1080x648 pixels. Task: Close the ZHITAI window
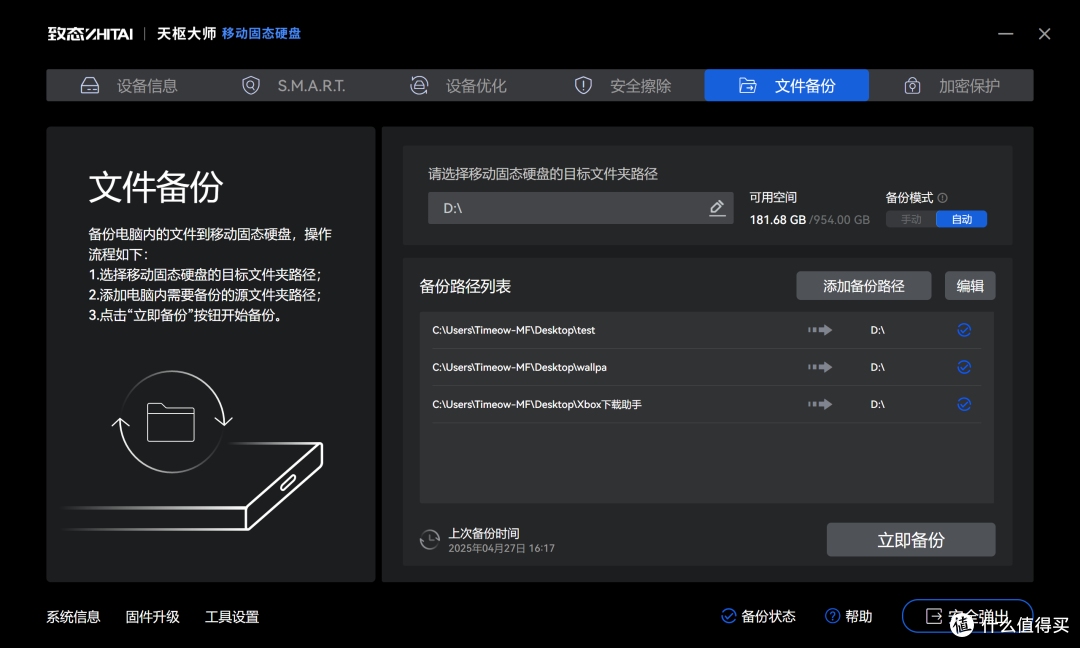(x=1044, y=34)
